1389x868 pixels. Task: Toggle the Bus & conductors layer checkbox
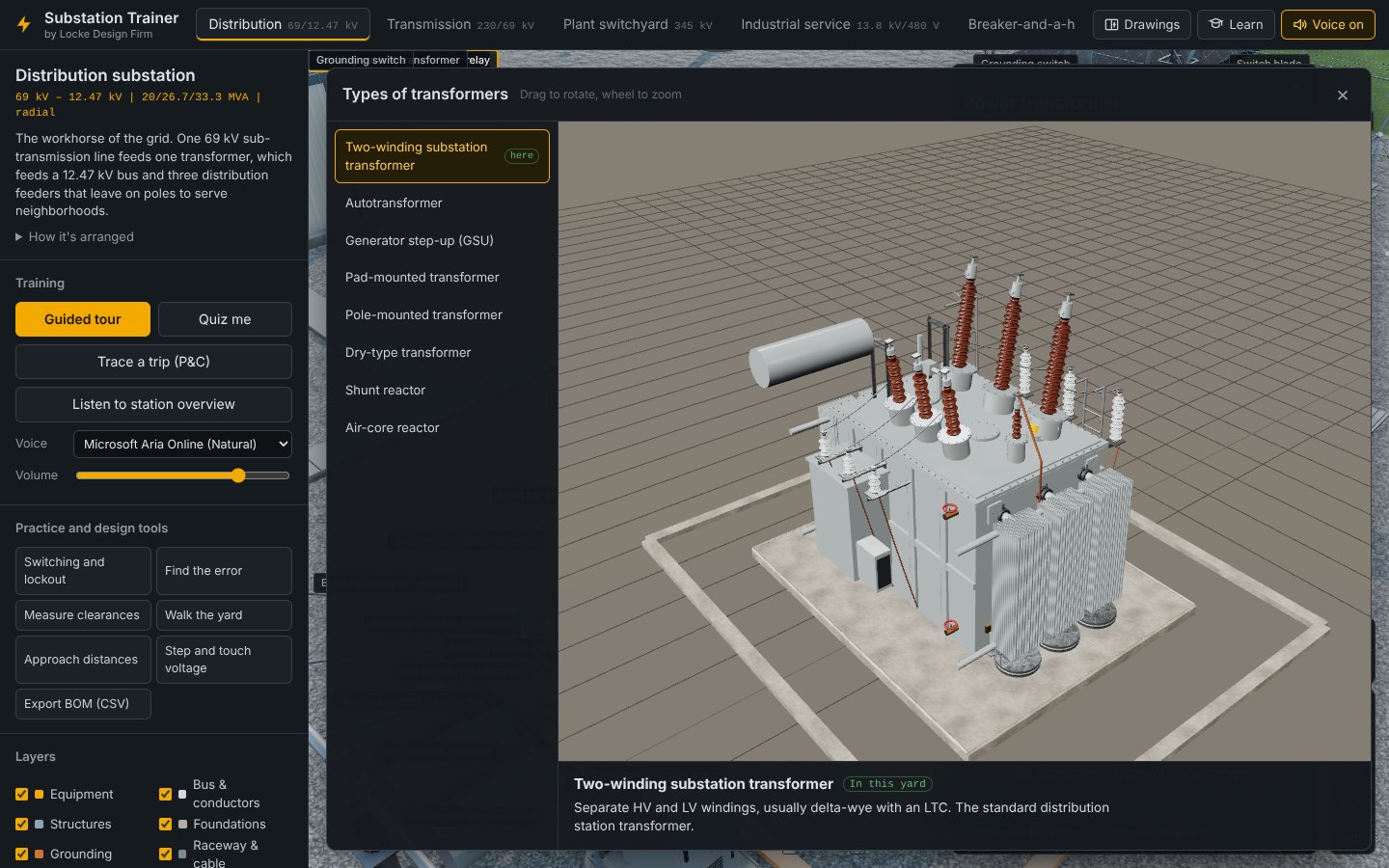pos(165,795)
